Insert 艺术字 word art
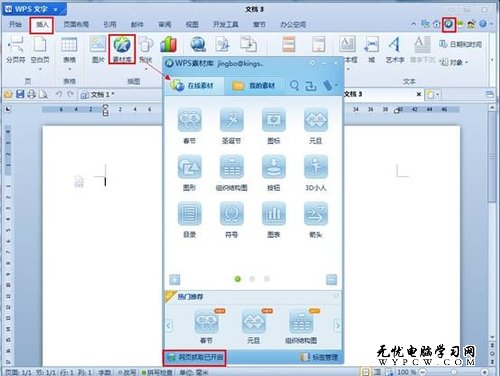Viewport: 500px width, 376px height. (x=395, y=49)
